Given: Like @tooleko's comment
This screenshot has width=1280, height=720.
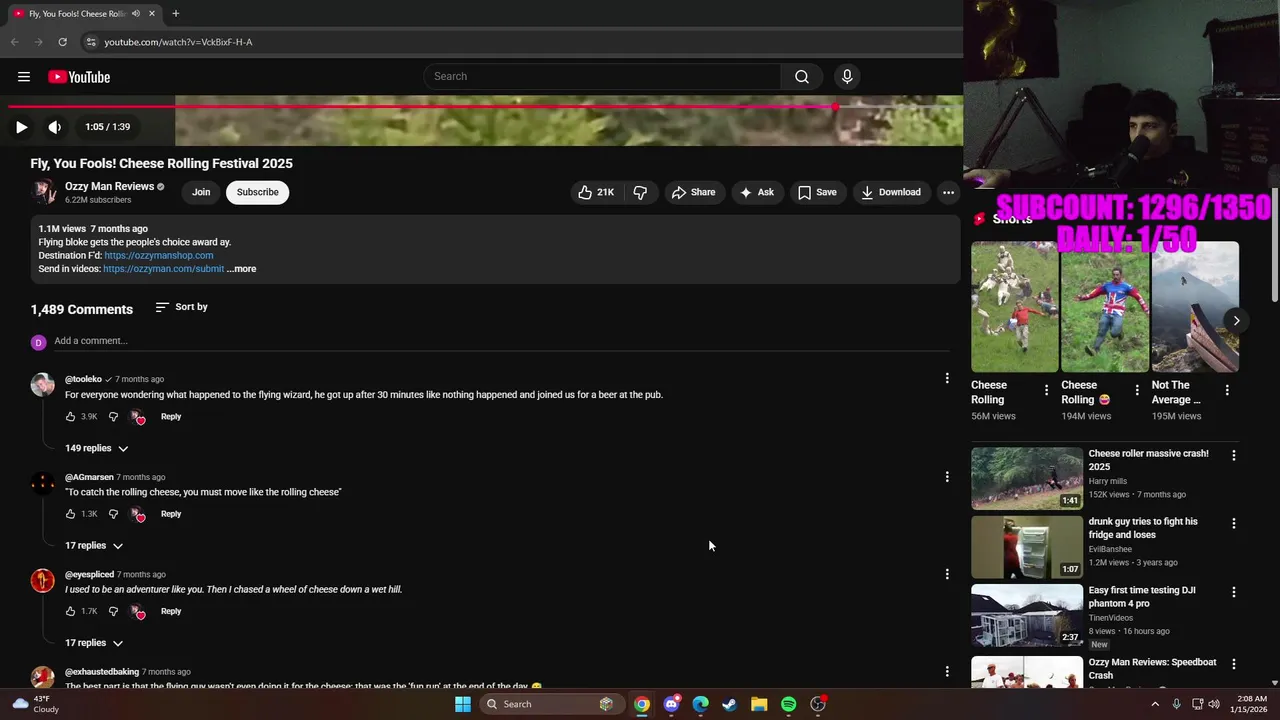Looking at the screenshot, I should click(x=70, y=416).
